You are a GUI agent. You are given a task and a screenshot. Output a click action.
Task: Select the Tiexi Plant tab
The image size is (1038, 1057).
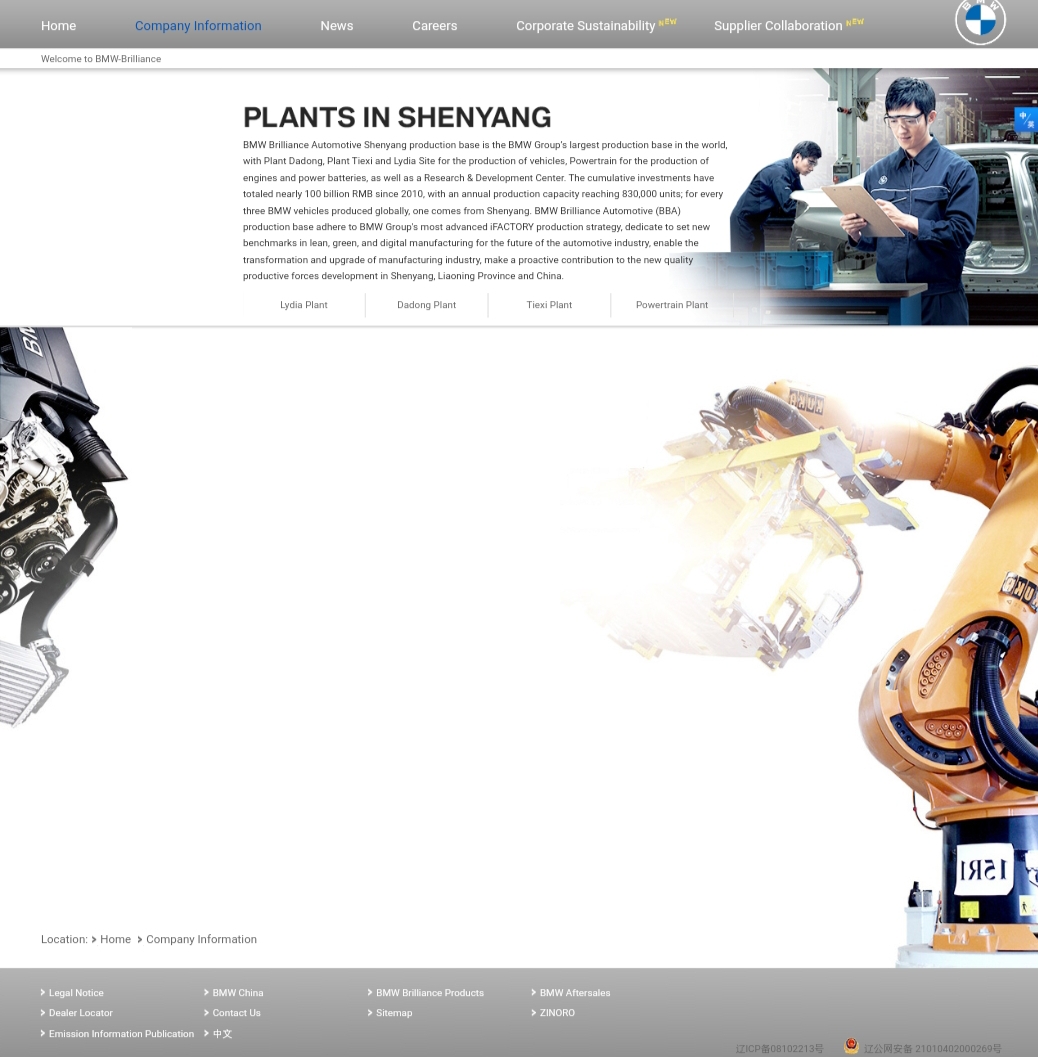549,305
